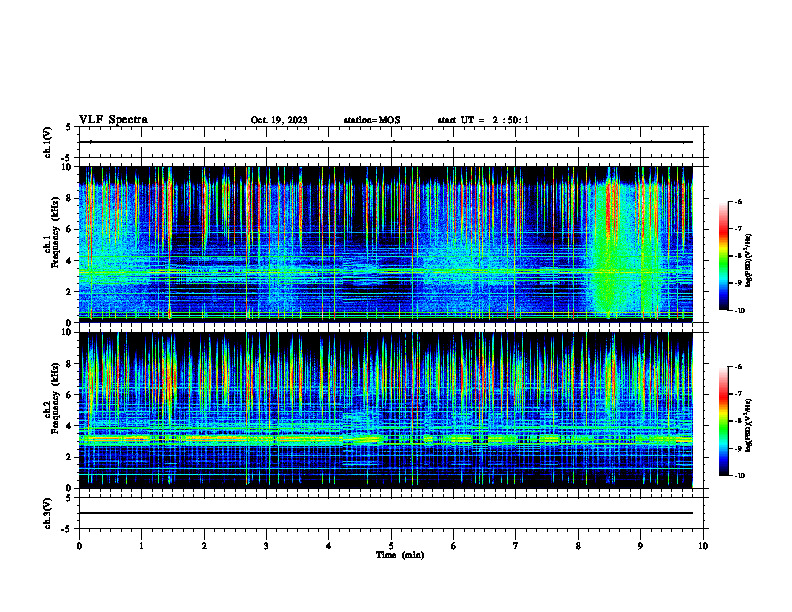Click the 'VLF Spectra' title text
792x612 pixels.
113,120
